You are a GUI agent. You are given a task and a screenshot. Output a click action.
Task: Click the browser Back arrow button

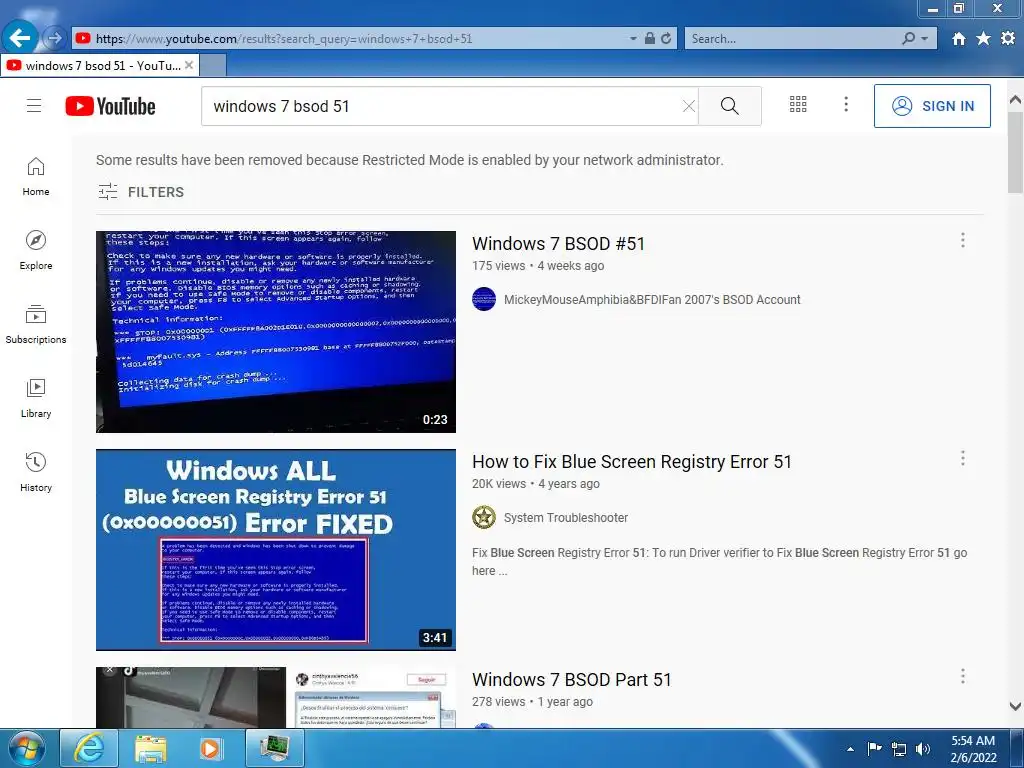[x=20, y=38]
